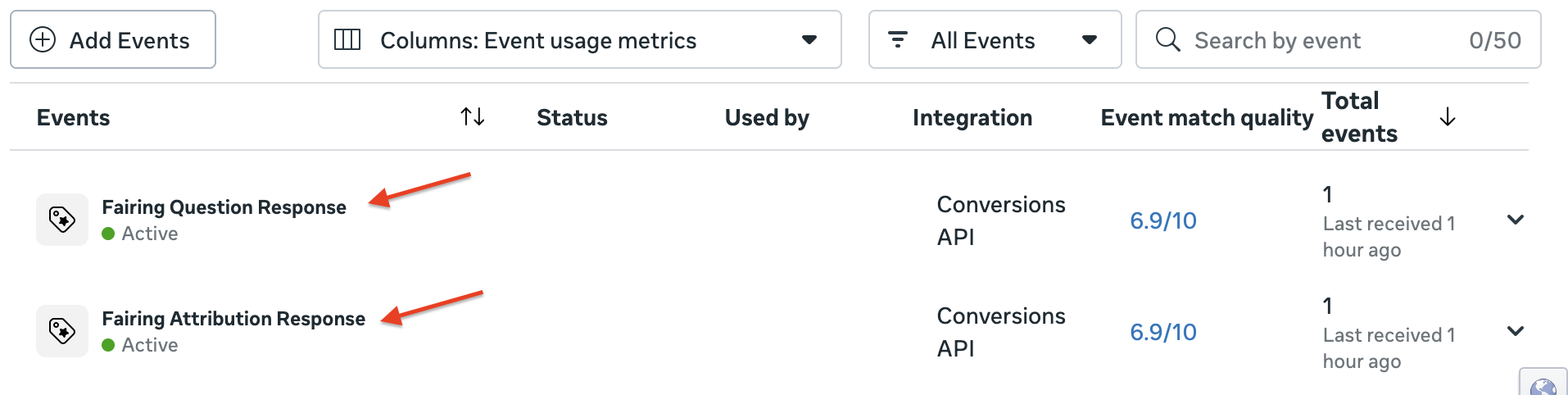Viewport: 1568px width, 395px height.
Task: Open the Fairing Question Response event name
Action: 224,207
